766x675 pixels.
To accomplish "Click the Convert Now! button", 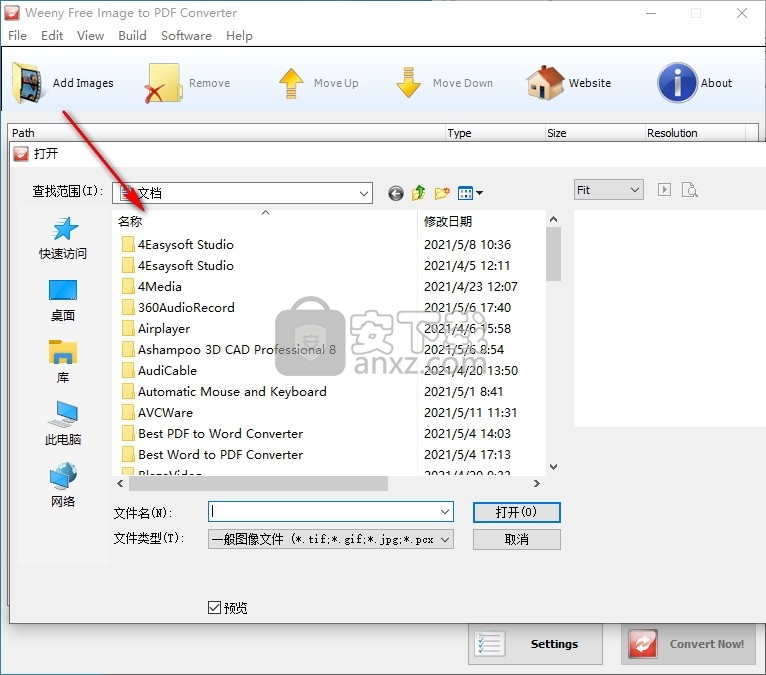I will (688, 644).
